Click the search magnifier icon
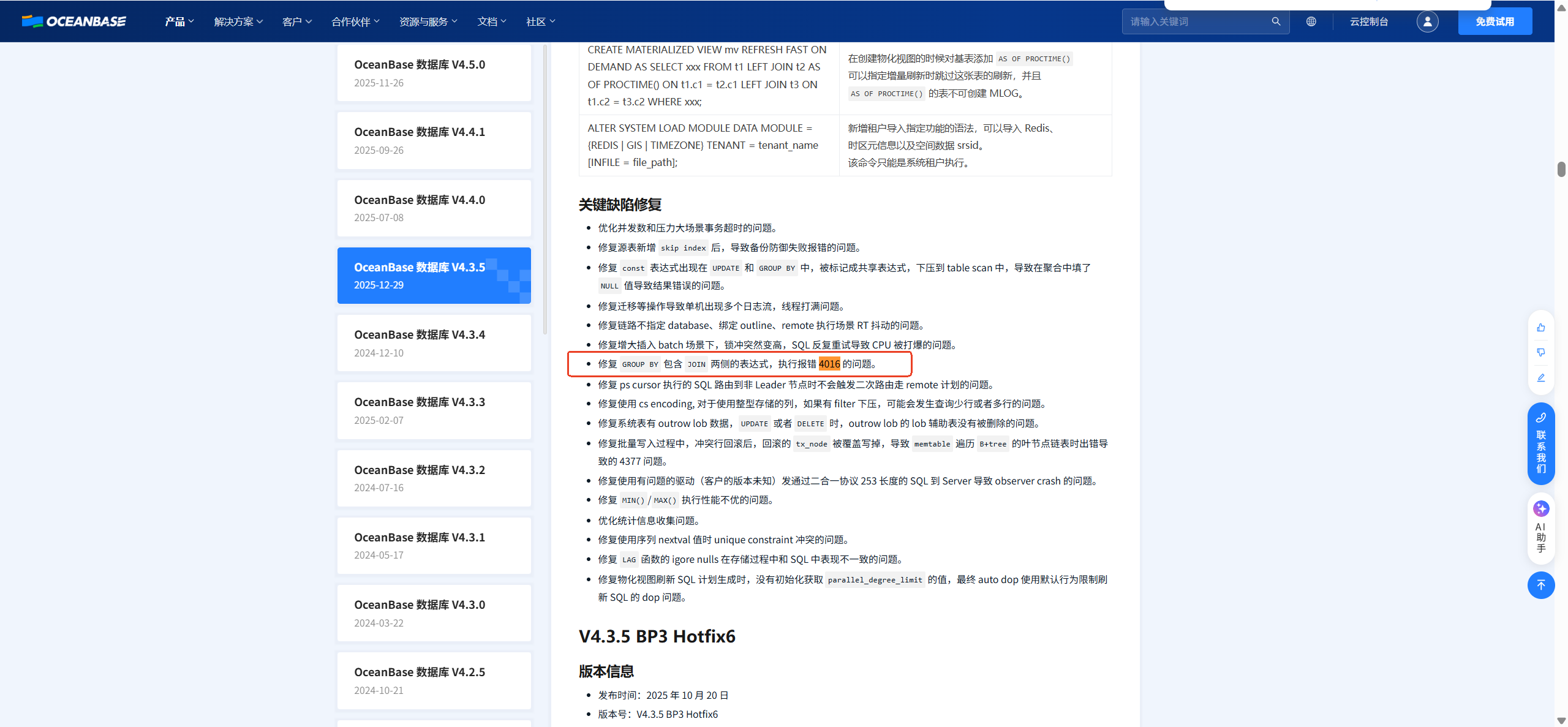The width and height of the screenshot is (1568, 727). coord(1276,21)
